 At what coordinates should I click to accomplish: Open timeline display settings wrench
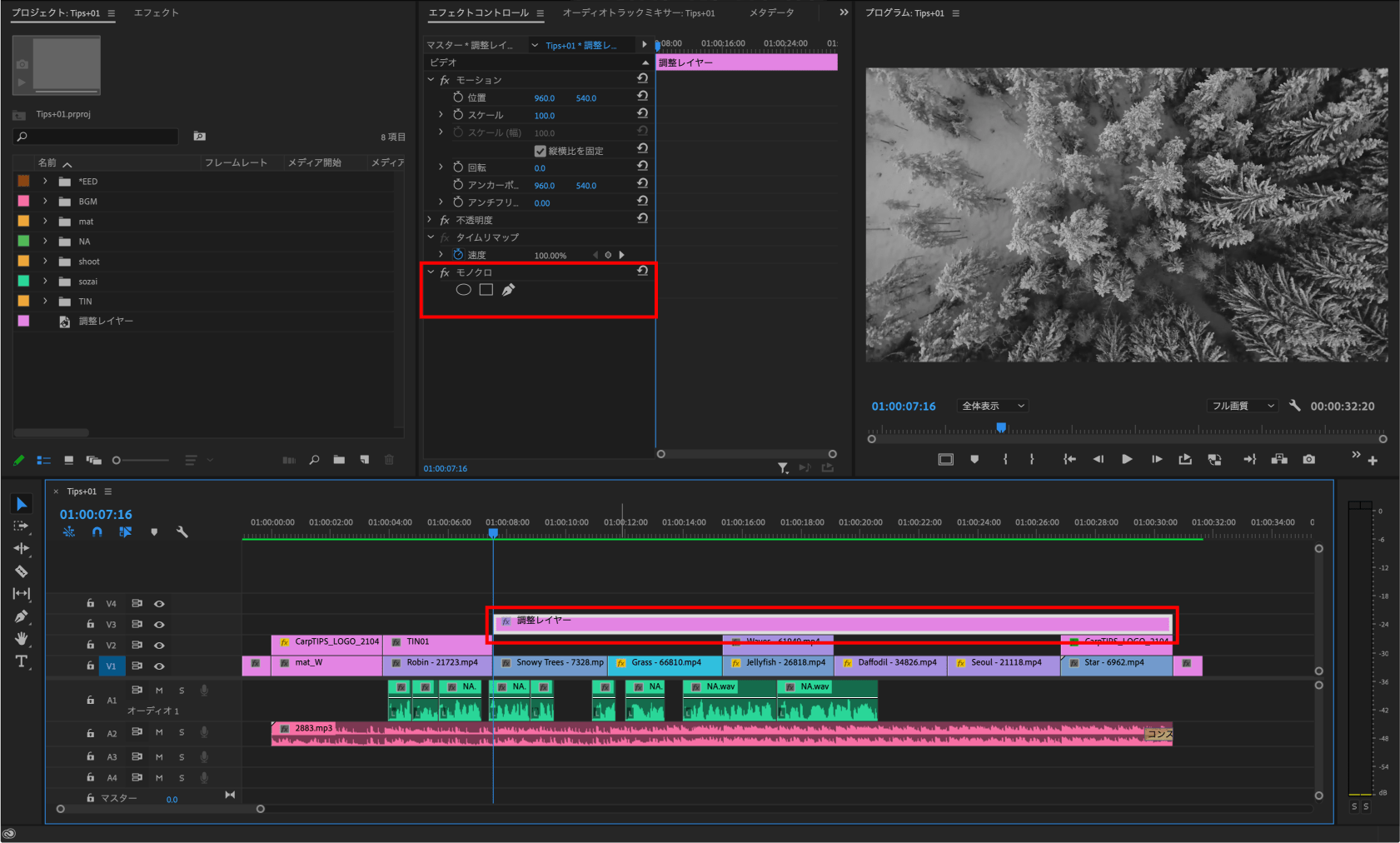pos(182,531)
